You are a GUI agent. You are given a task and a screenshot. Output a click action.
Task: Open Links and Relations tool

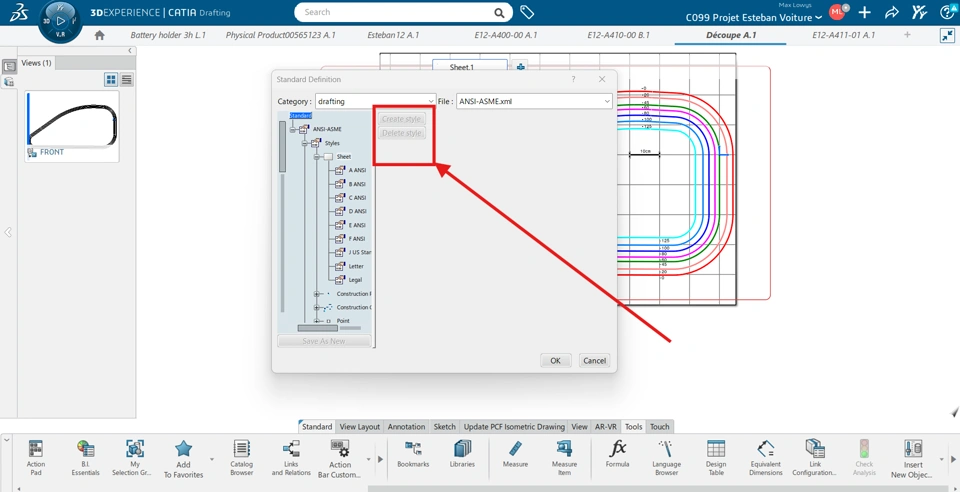point(291,458)
